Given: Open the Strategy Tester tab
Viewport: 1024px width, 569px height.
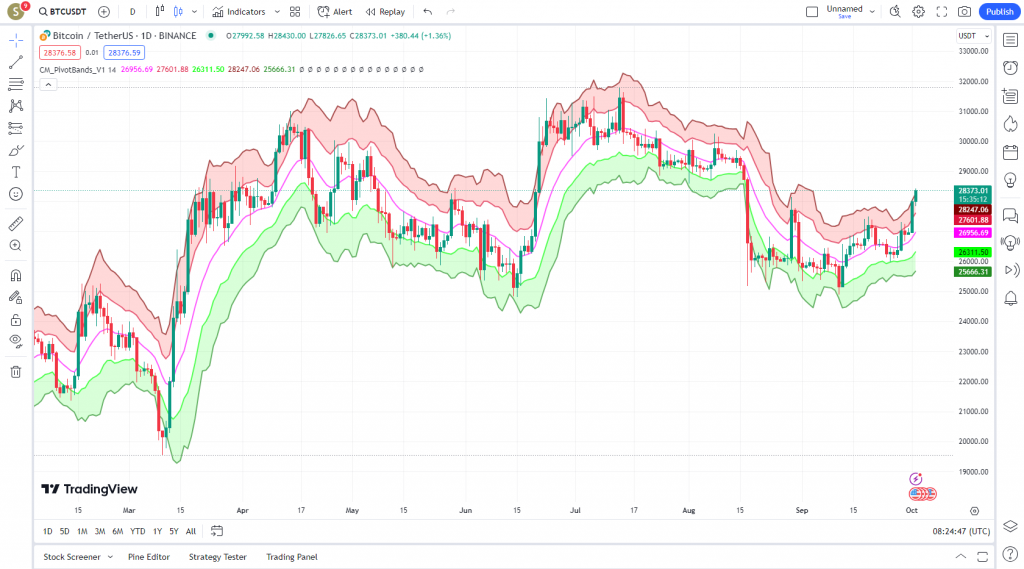Looking at the screenshot, I should tap(217, 557).
